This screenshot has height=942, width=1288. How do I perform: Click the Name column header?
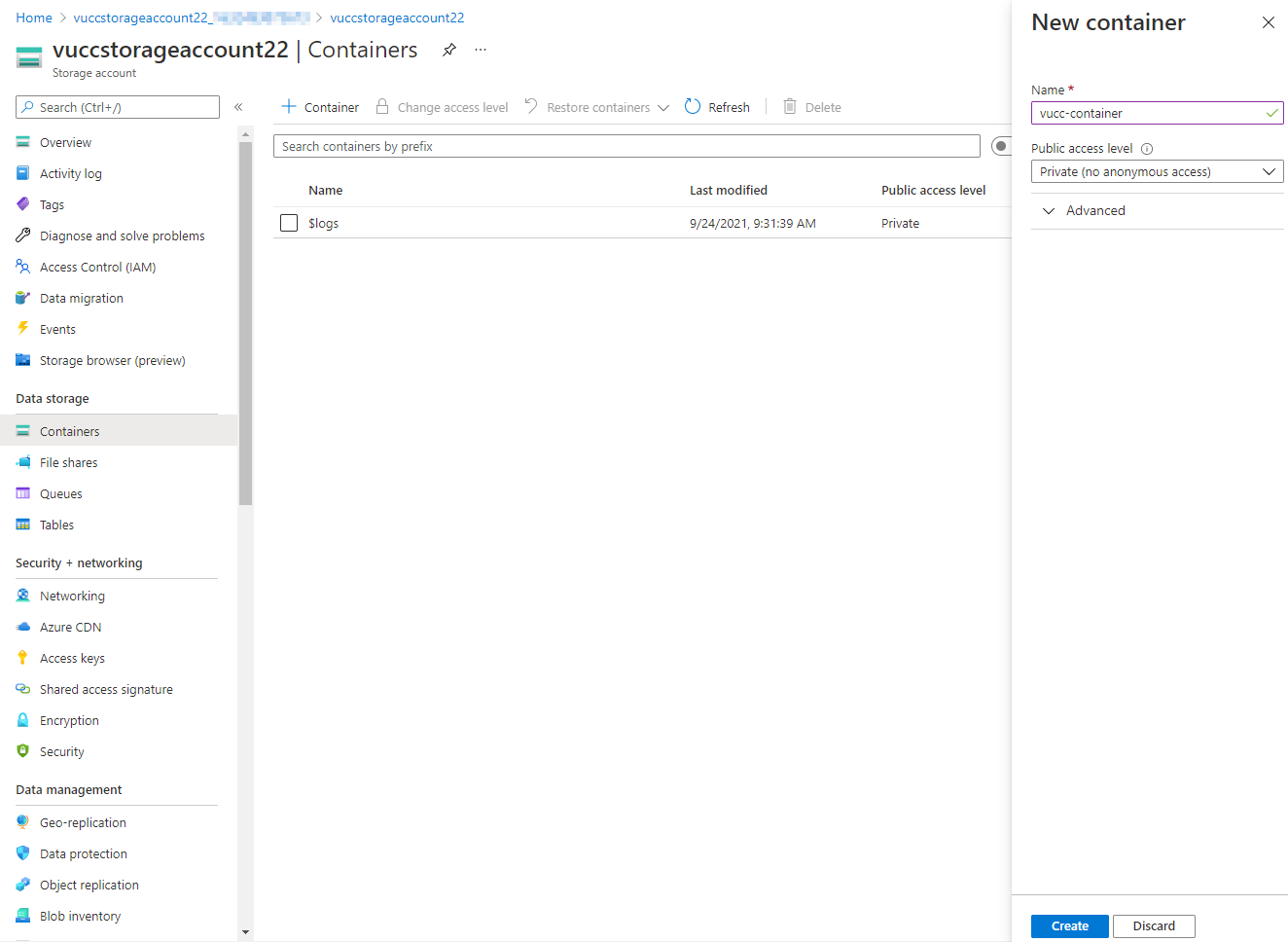coord(326,190)
